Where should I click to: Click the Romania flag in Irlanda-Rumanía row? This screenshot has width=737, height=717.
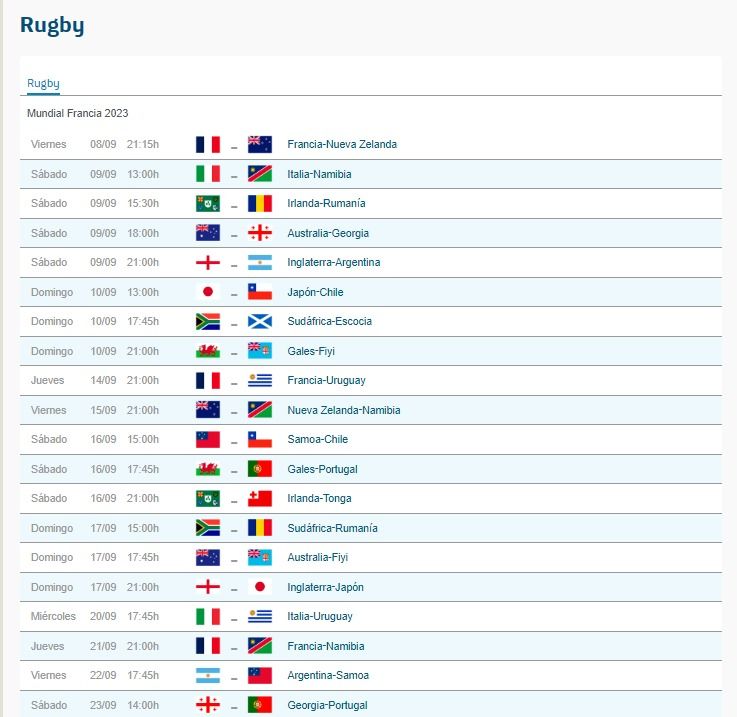(x=260, y=203)
